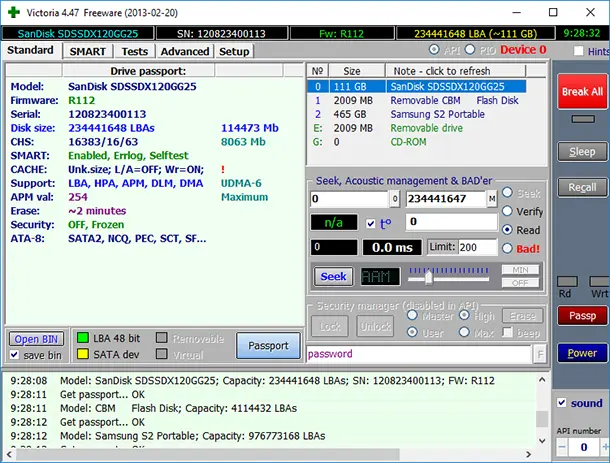Switch to the SMART tab
Viewport: 610px width, 463px height.
(x=88, y=51)
